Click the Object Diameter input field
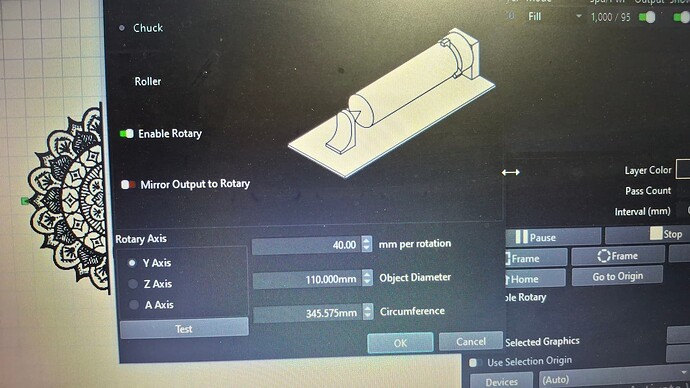 pyautogui.click(x=307, y=280)
